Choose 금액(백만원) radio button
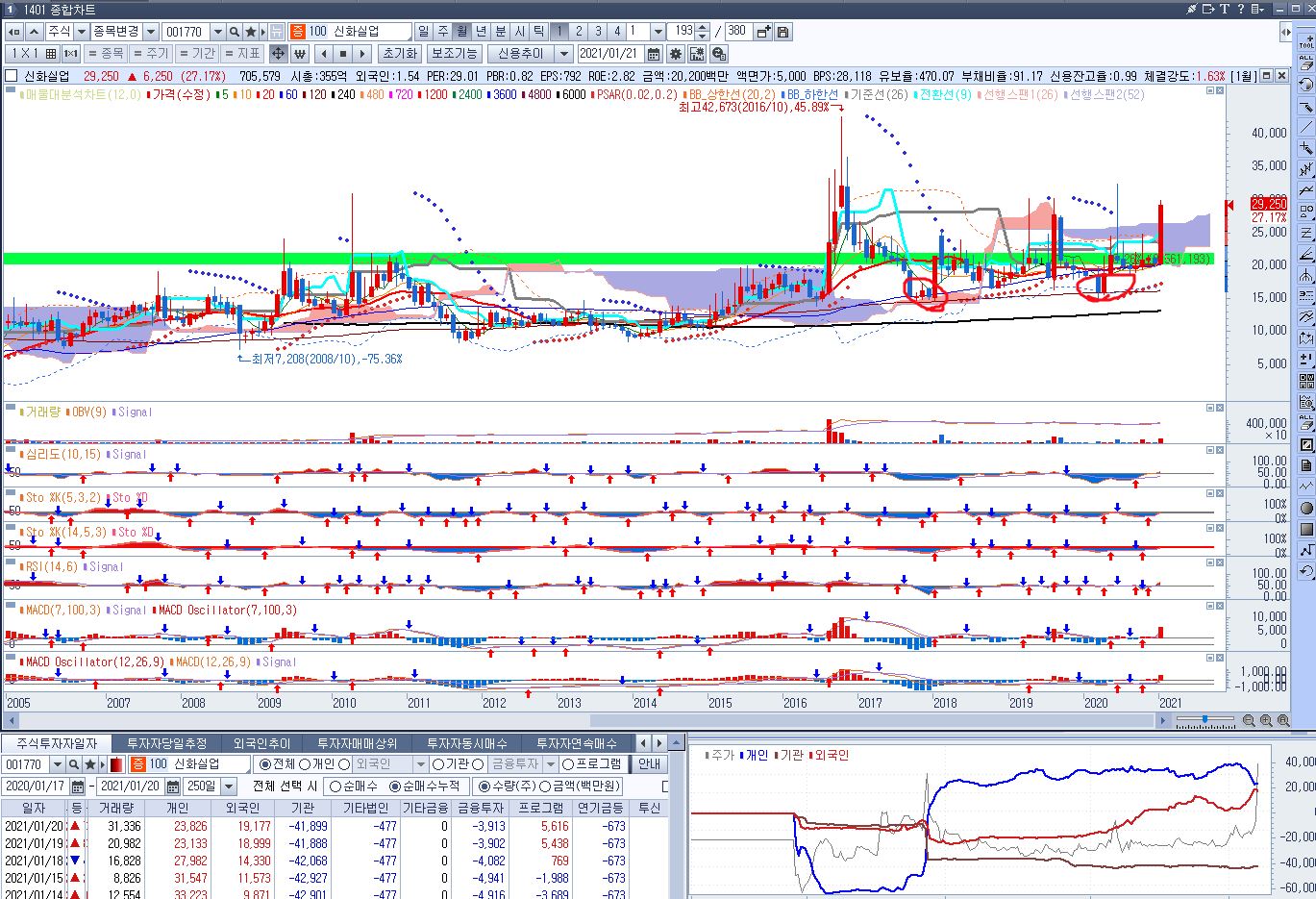 pyautogui.click(x=545, y=787)
